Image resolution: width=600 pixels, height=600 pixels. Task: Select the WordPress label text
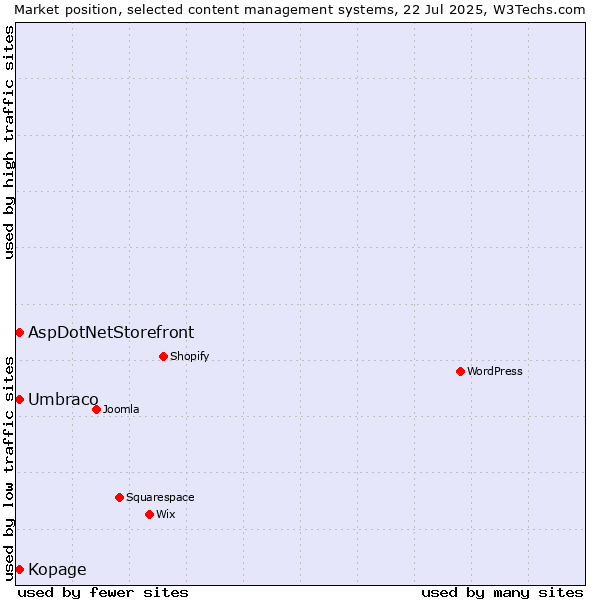495,372
